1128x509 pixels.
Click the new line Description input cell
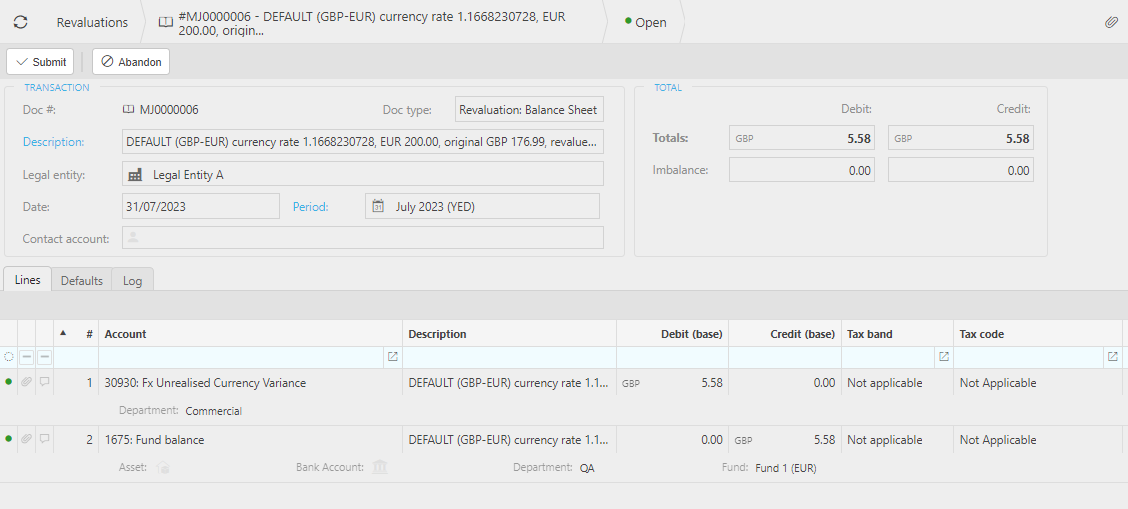509,357
